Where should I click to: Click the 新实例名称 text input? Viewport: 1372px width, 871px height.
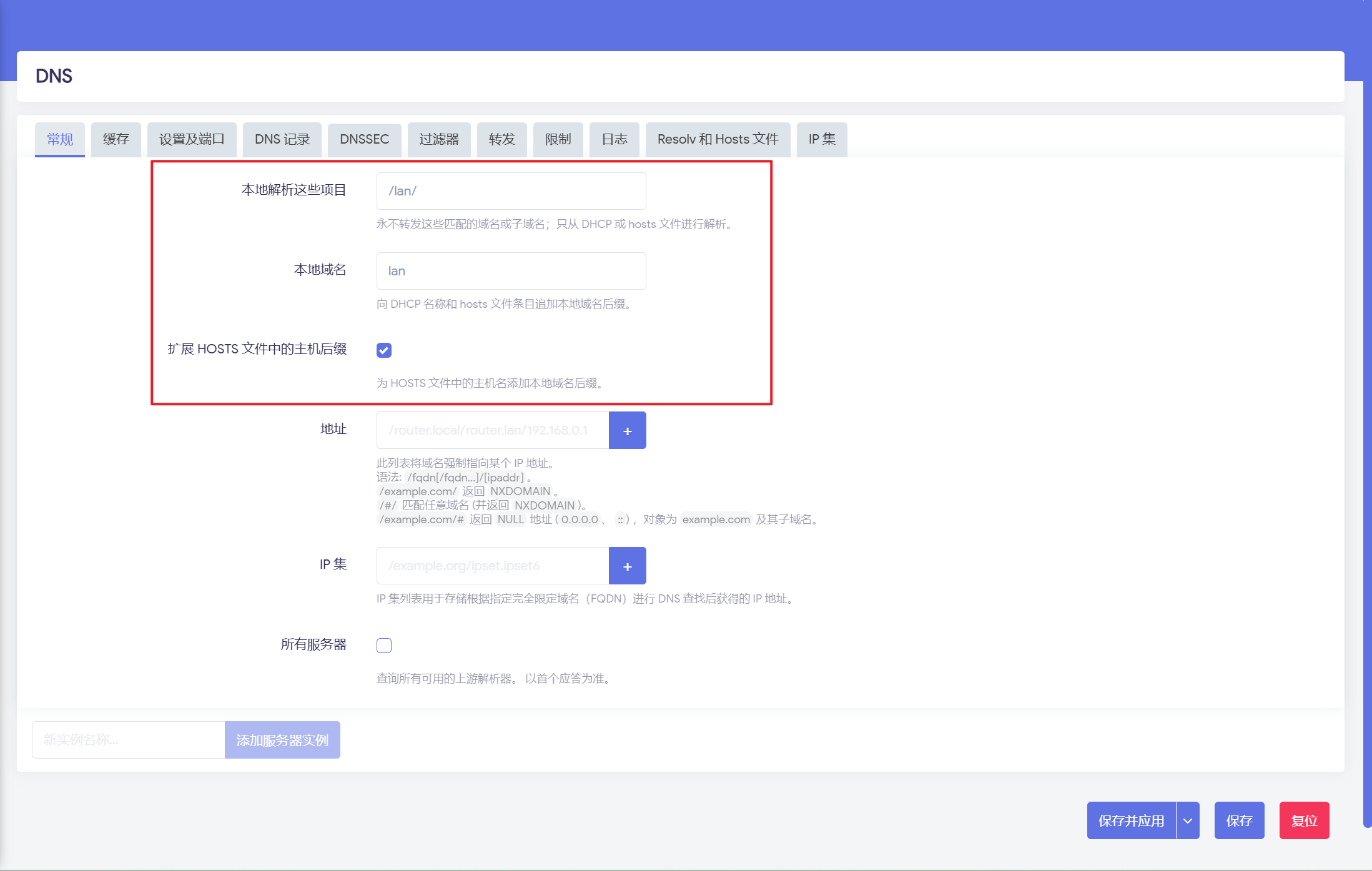pyautogui.click(x=128, y=740)
